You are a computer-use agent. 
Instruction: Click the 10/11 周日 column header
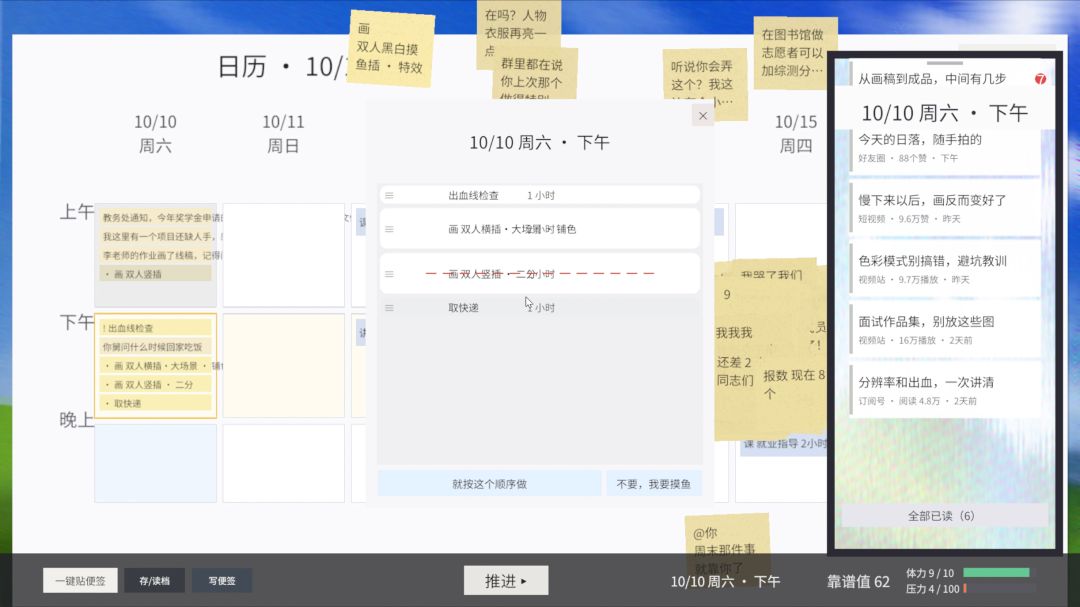(x=283, y=134)
